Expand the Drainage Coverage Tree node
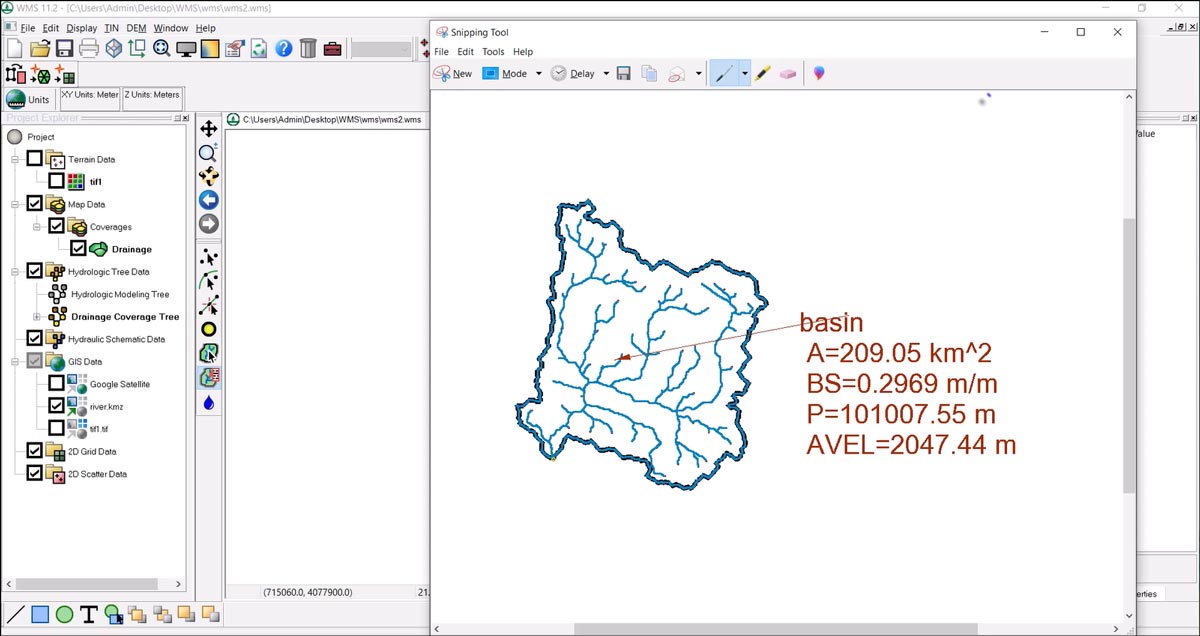The height and width of the screenshot is (636, 1200). pos(38,317)
